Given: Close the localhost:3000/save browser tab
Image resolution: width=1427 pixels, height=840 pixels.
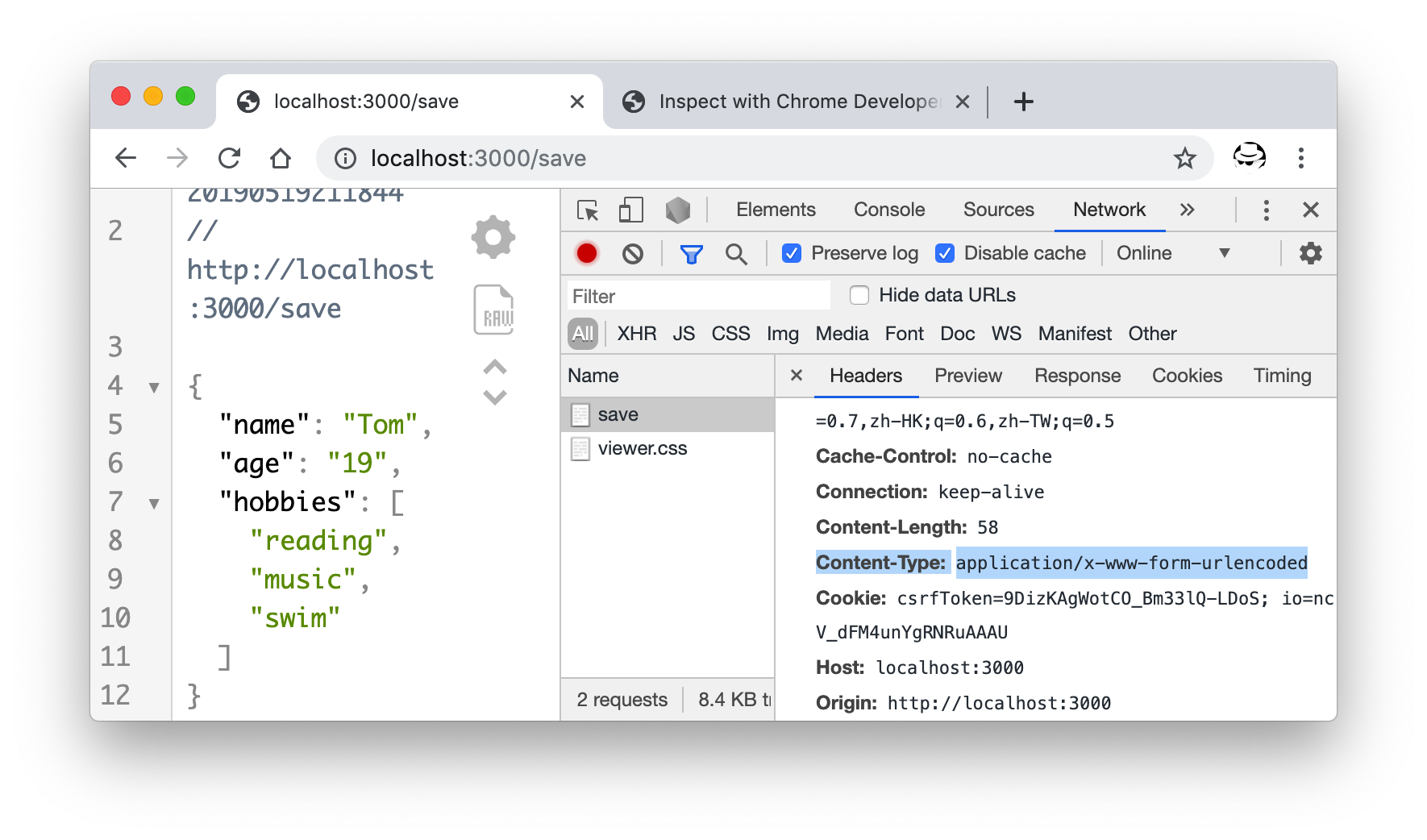Looking at the screenshot, I should click(x=577, y=102).
